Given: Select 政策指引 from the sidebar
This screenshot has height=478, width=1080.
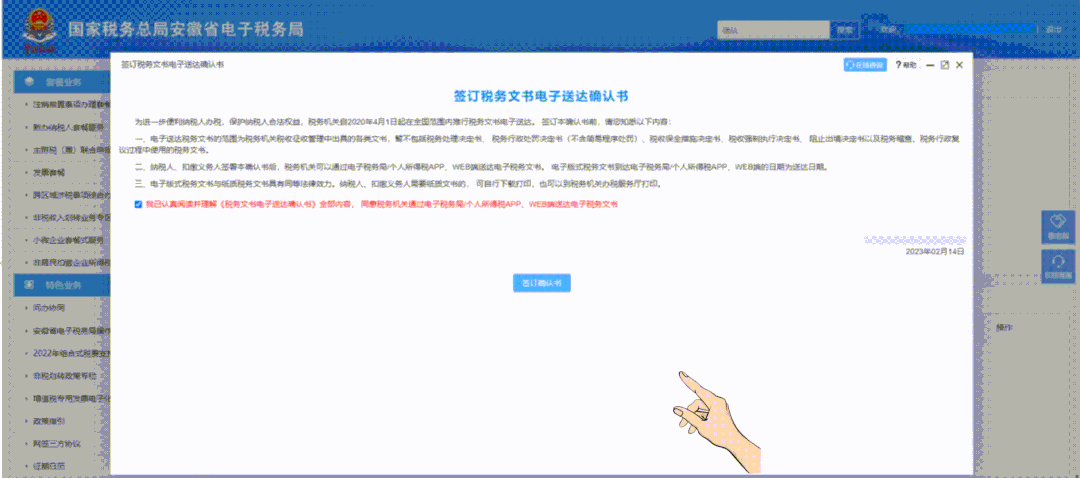Looking at the screenshot, I should tap(50, 421).
